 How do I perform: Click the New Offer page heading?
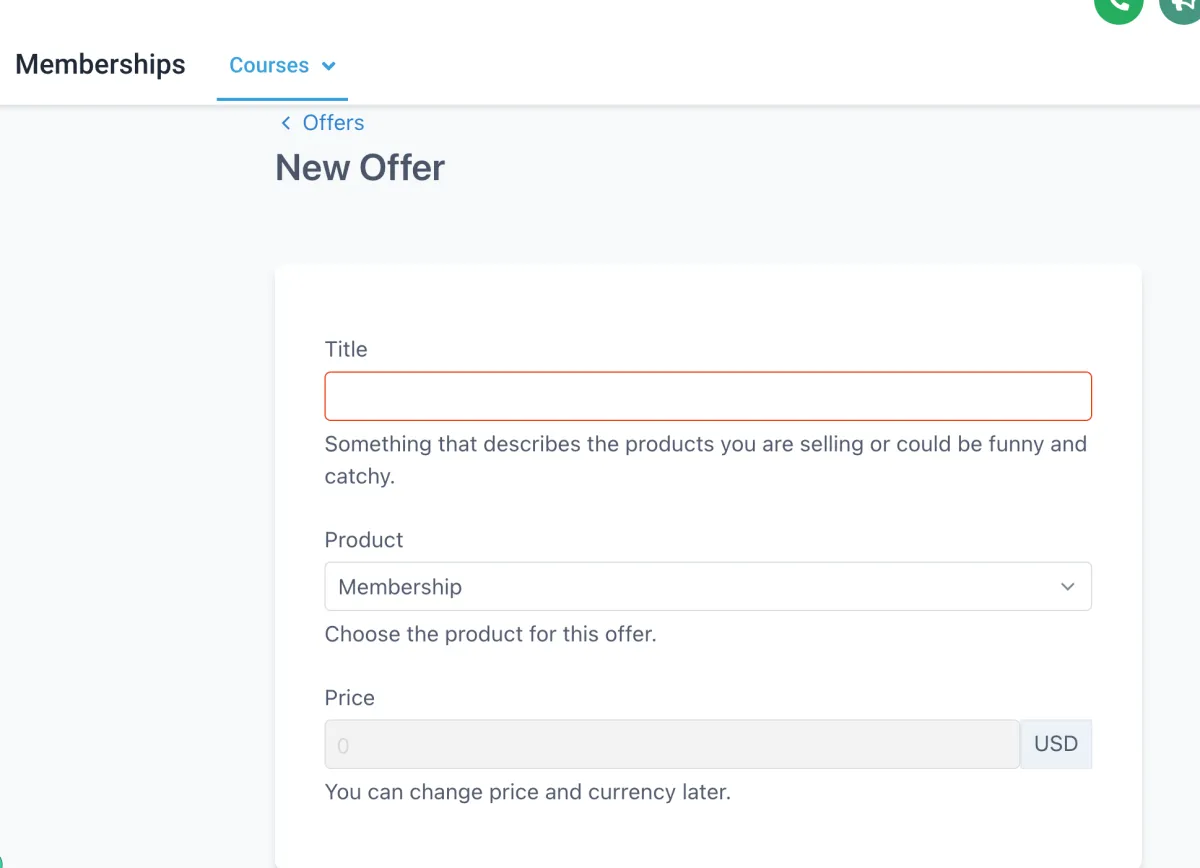(x=360, y=168)
